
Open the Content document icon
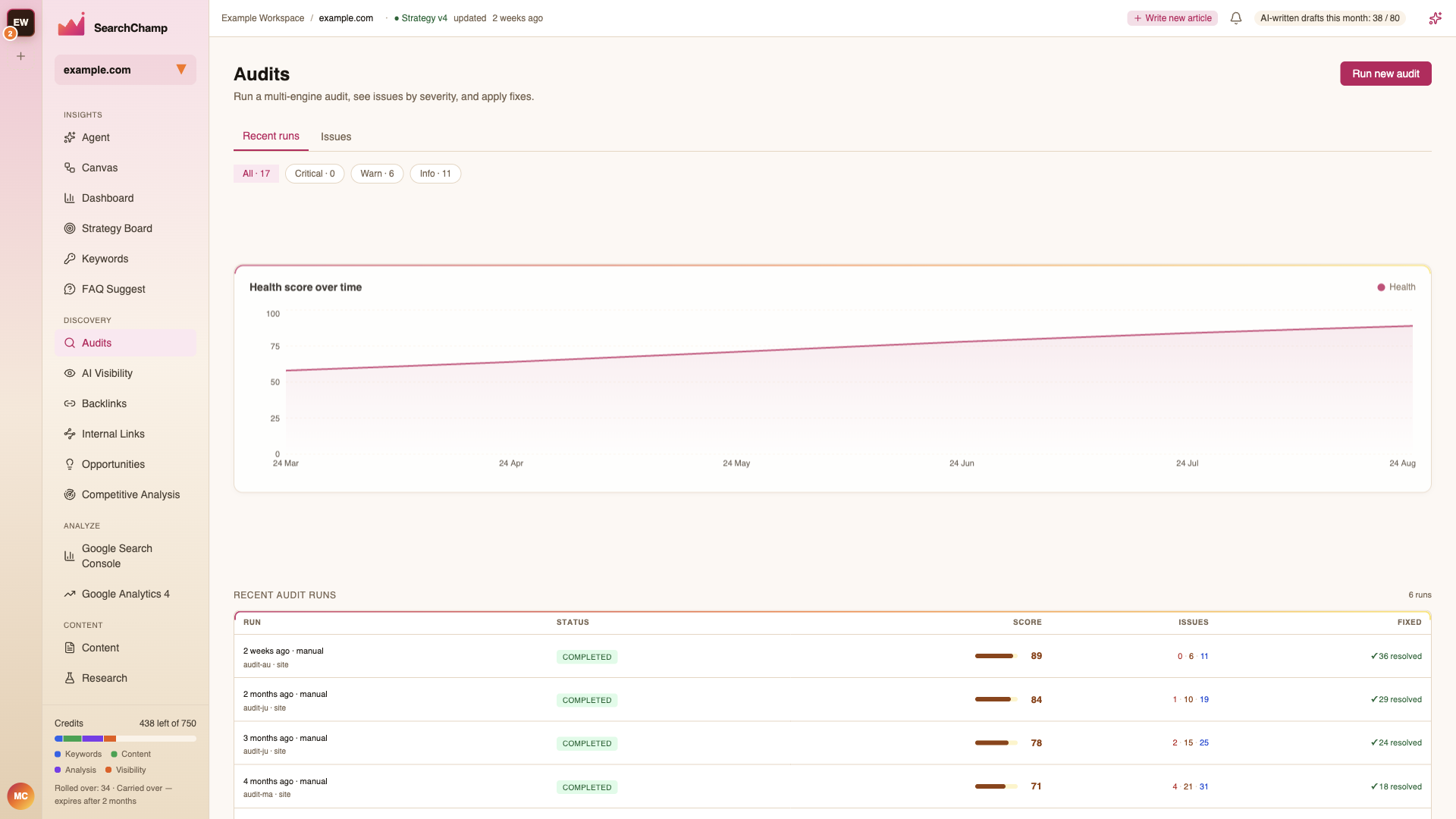pyautogui.click(x=70, y=648)
